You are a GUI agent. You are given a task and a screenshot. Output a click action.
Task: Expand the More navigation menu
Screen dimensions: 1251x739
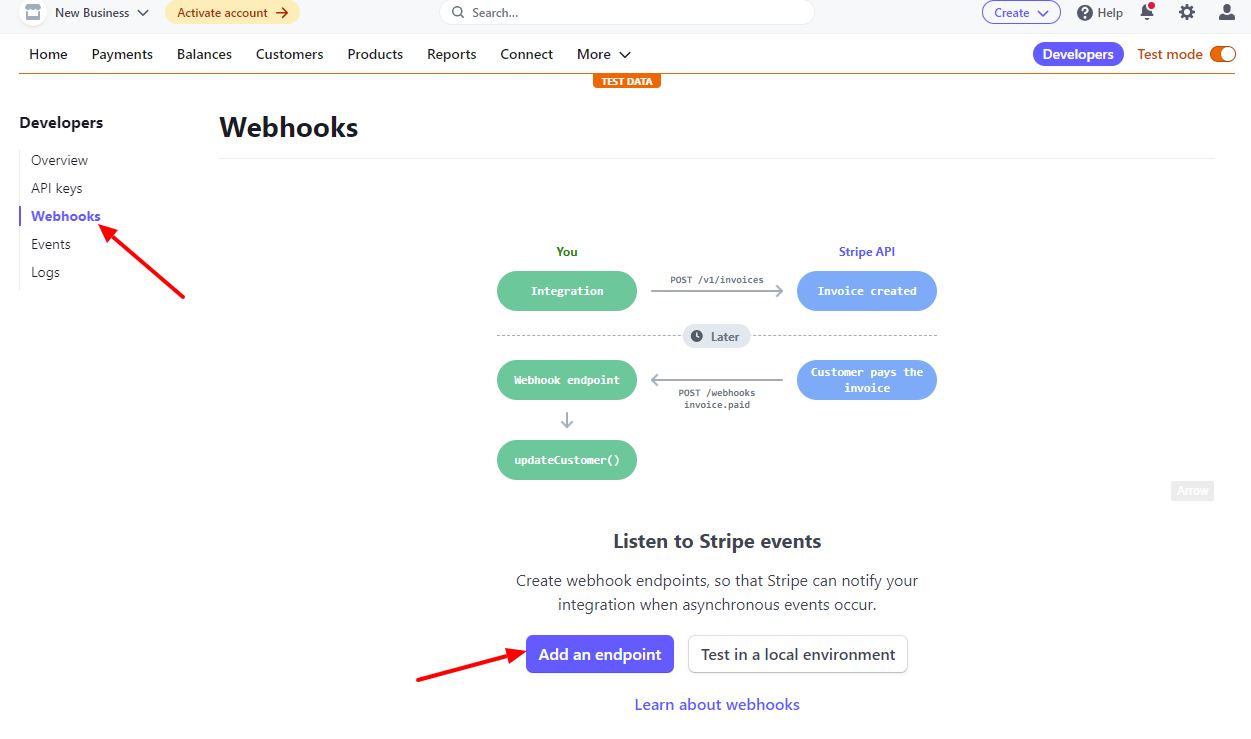(603, 54)
